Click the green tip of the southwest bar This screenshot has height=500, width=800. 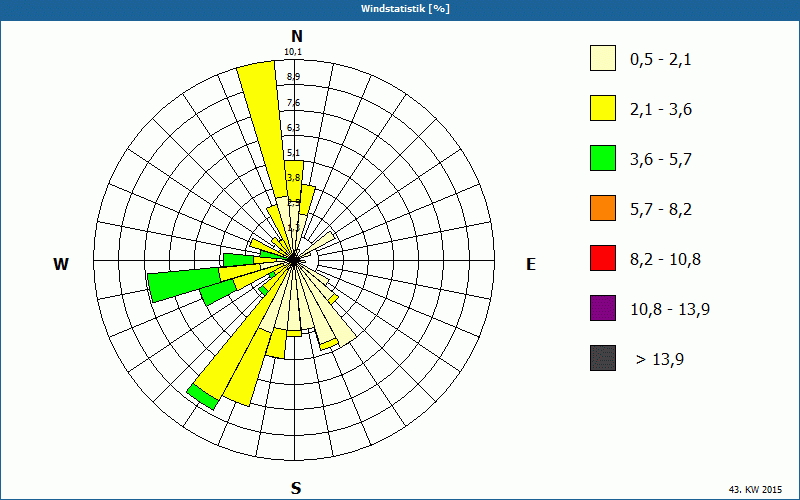202,397
